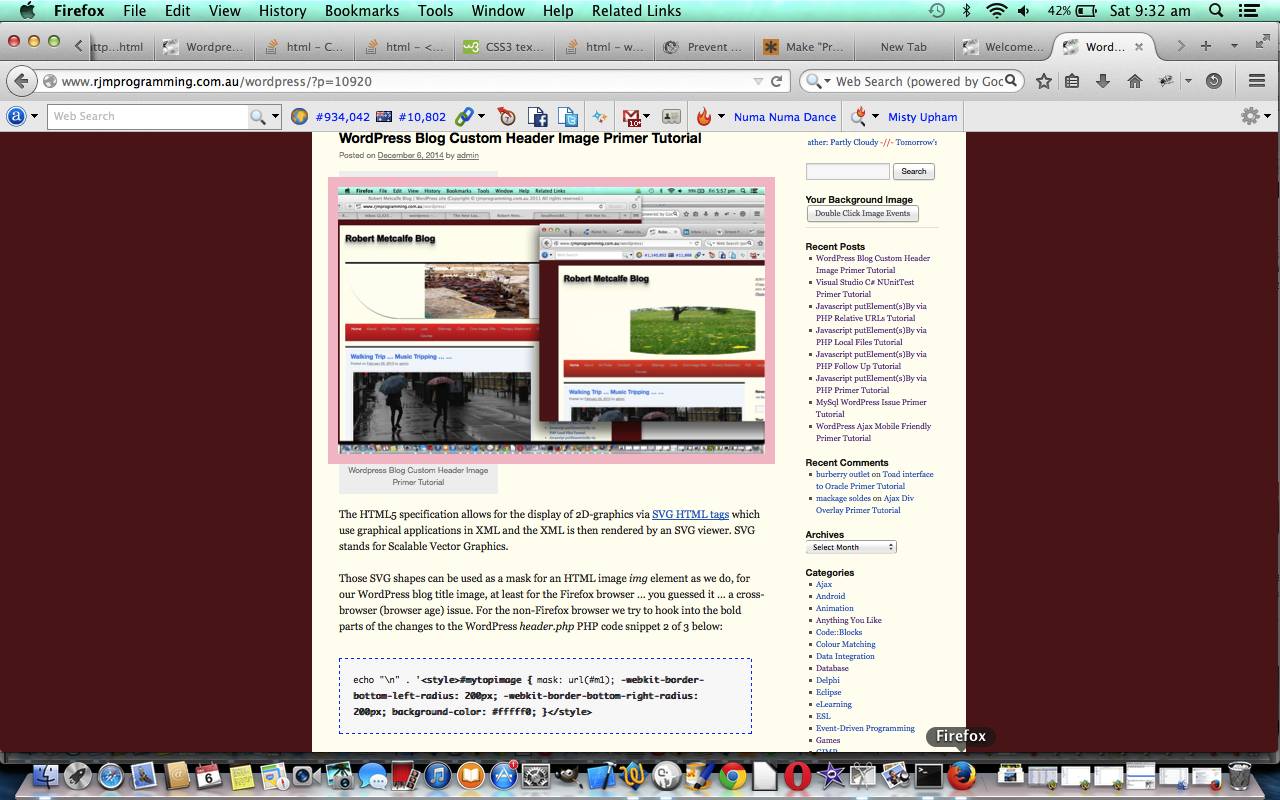The width and height of the screenshot is (1280, 800).
Task: Open the Misty Upham toolbar link
Action: 923,117
